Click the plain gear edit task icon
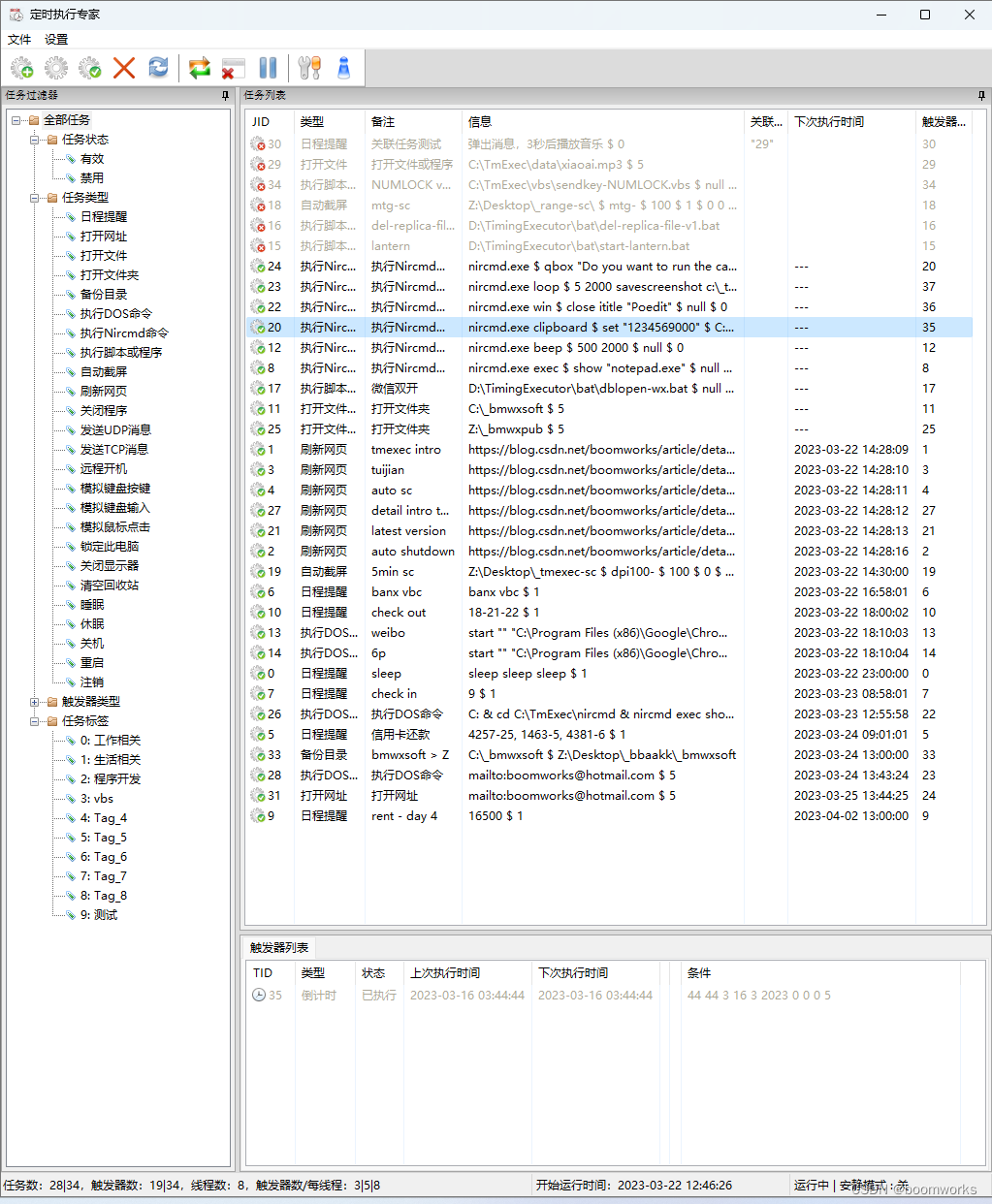The image size is (992, 1204). tap(56, 68)
